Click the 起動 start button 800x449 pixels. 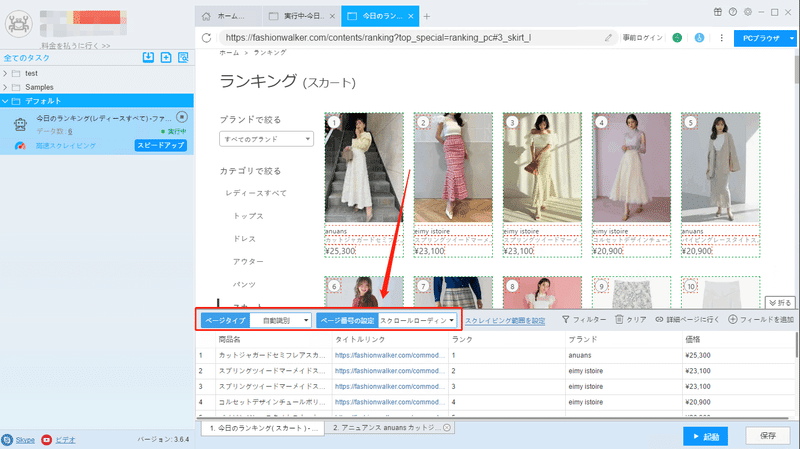[x=706, y=437]
